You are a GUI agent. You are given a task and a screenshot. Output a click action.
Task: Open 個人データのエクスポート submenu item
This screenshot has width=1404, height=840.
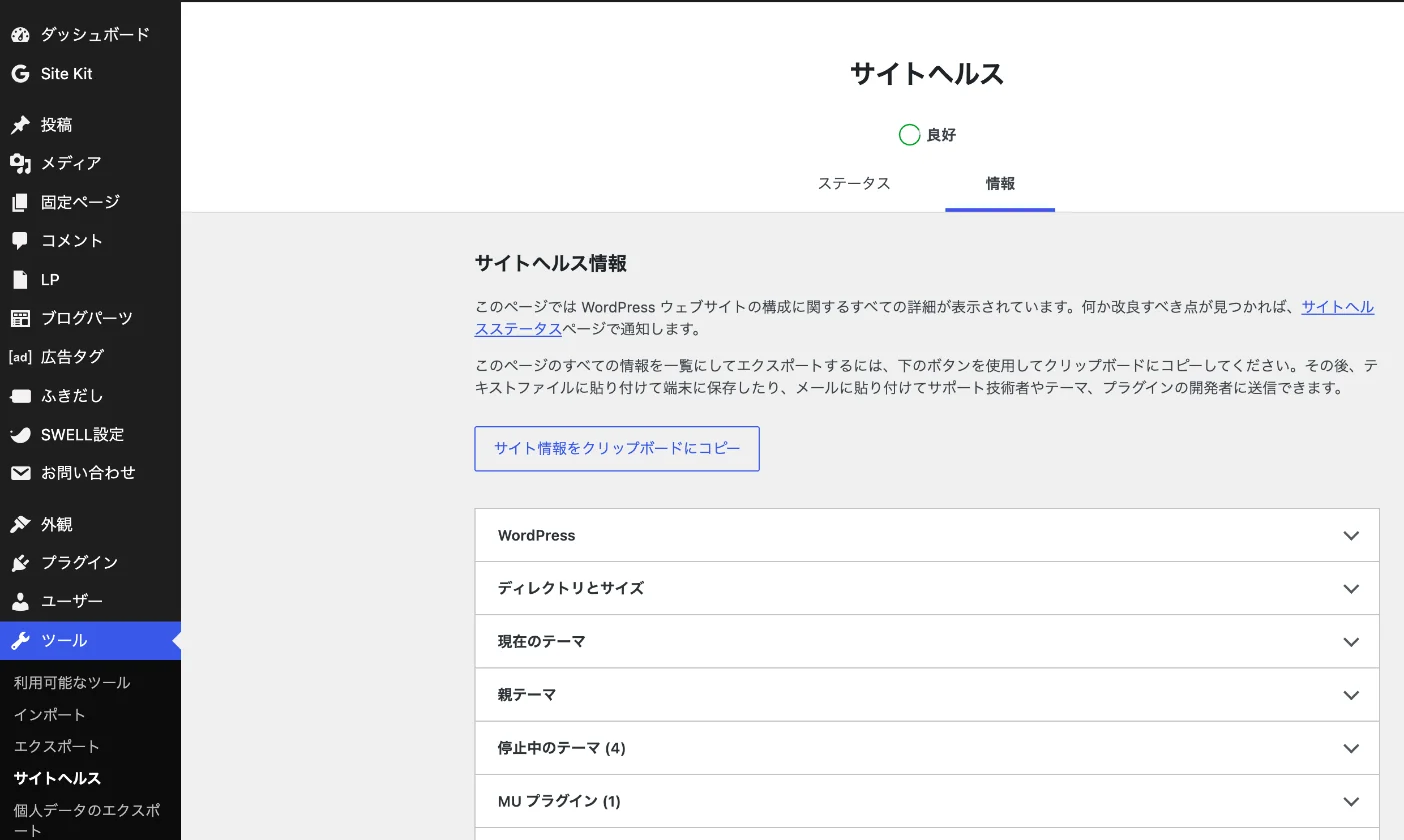(87, 820)
